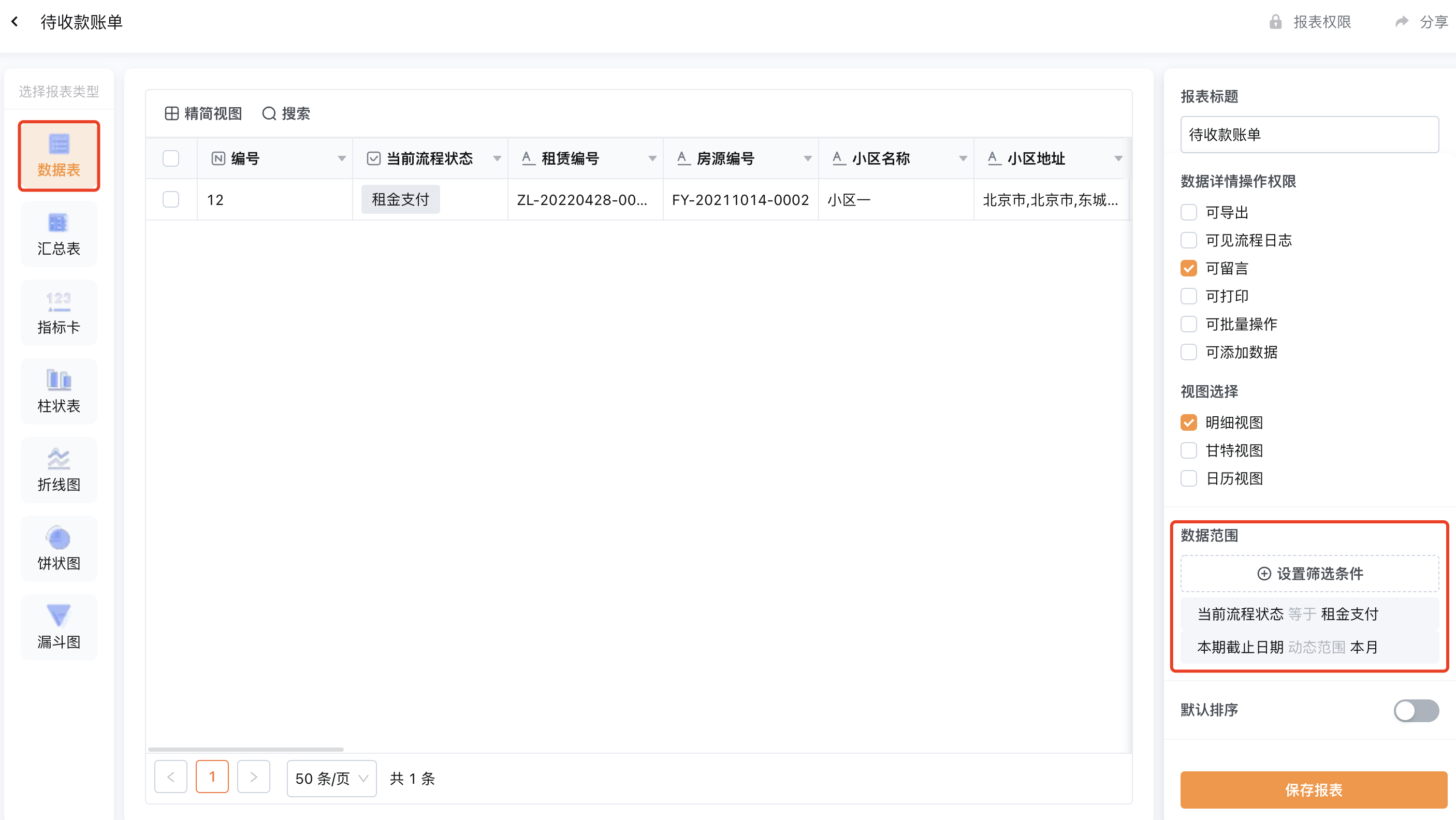The image size is (1456, 820).
Task: Click the cell ZL-20220428-00...
Action: click(586, 199)
